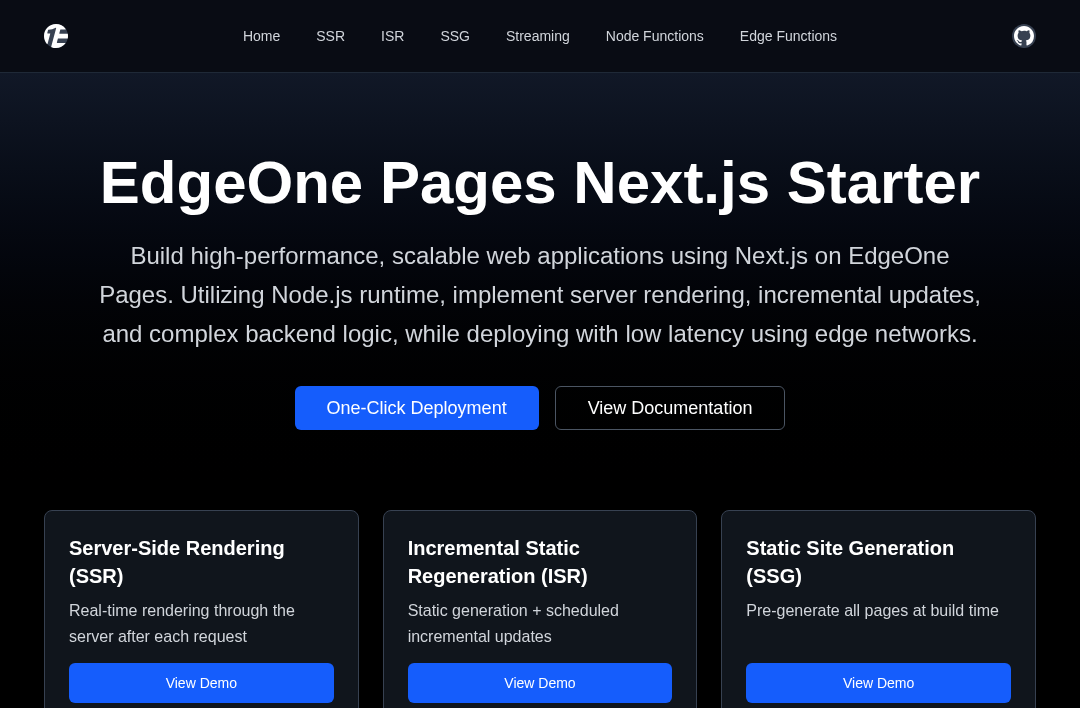Click the EdgeOne logo icon
This screenshot has height=708, width=1080.
[56, 36]
